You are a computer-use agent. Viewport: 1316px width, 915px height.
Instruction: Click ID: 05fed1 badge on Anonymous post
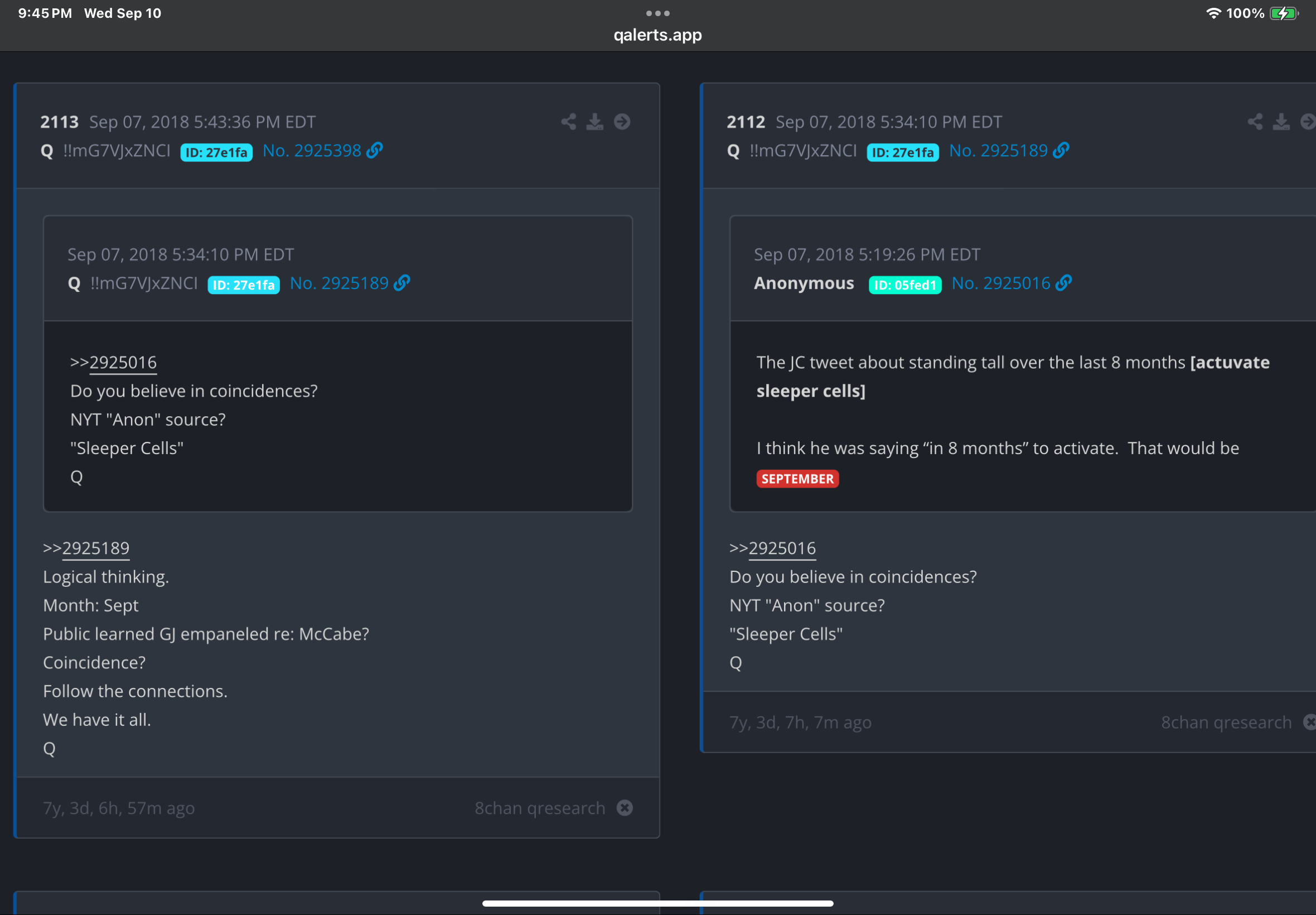(905, 285)
